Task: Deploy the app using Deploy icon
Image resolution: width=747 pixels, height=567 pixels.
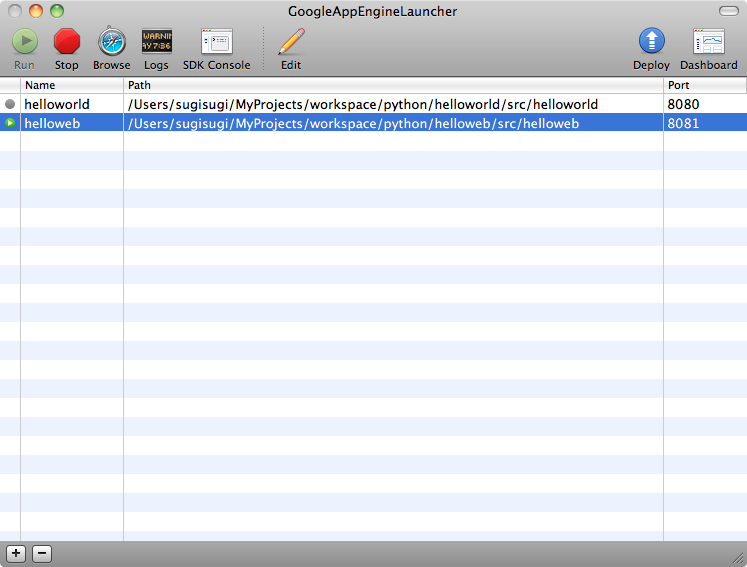Action: [x=651, y=41]
